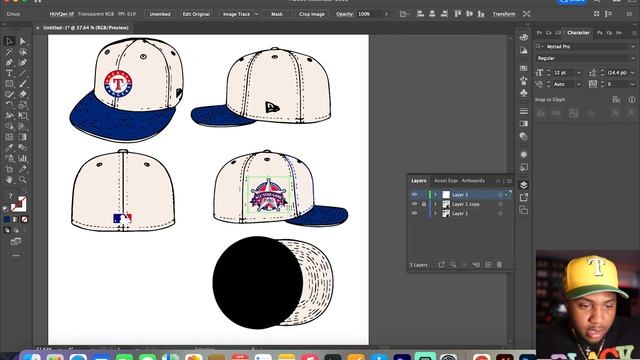
Task: Click Delete Selection trash icon in Layers panel
Action: click(x=499, y=265)
